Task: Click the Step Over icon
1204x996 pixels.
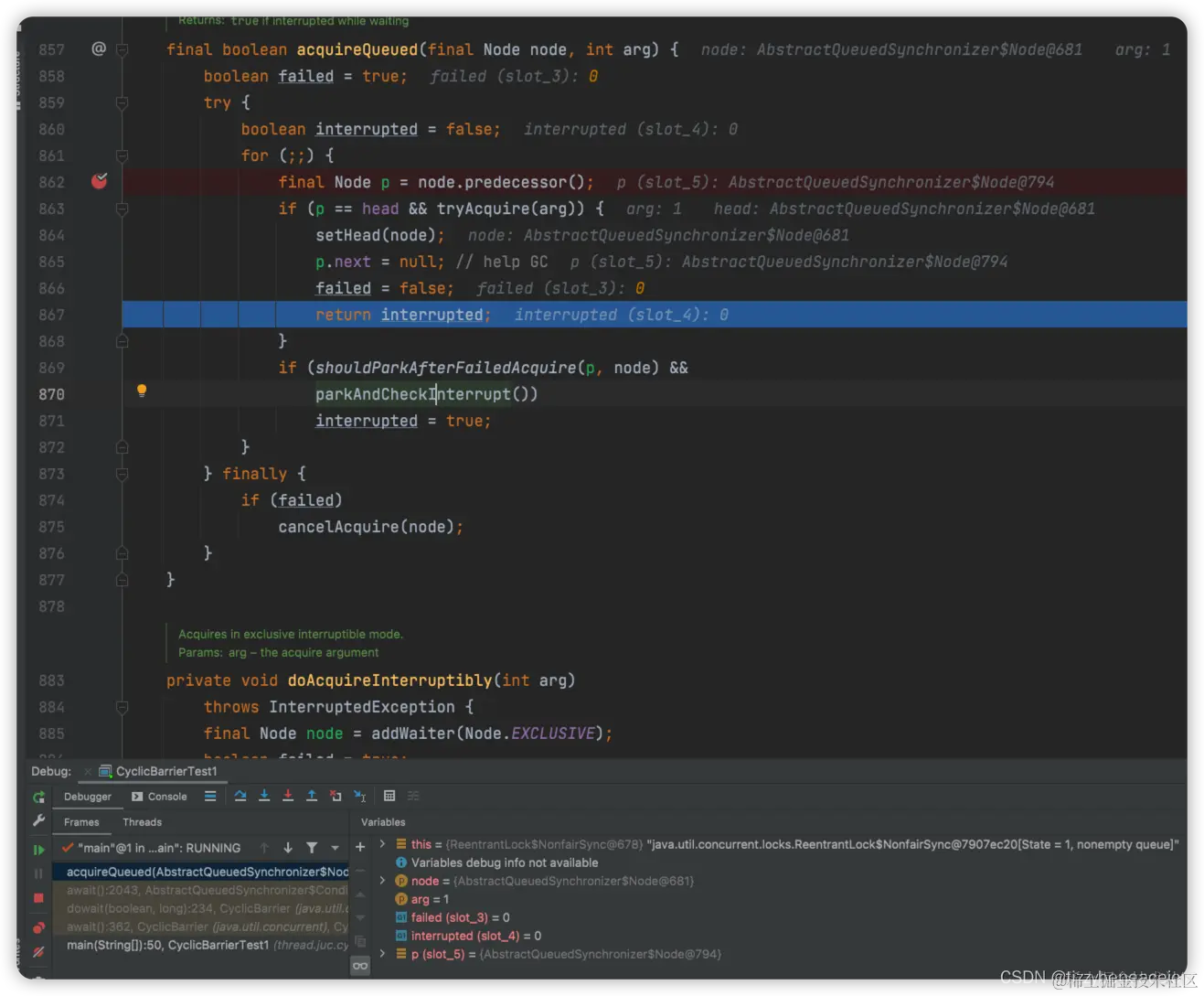Action: [240, 796]
